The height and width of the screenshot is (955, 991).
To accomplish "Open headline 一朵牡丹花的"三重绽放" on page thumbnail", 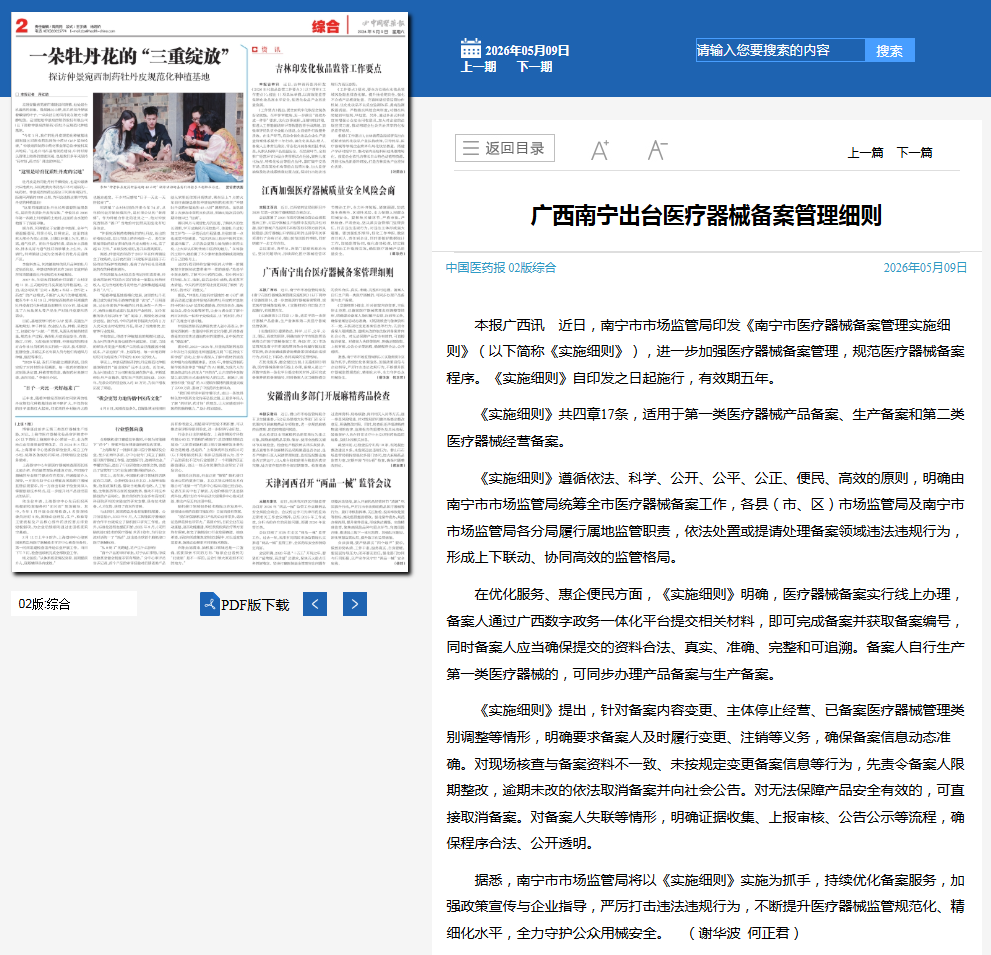I will [128, 56].
